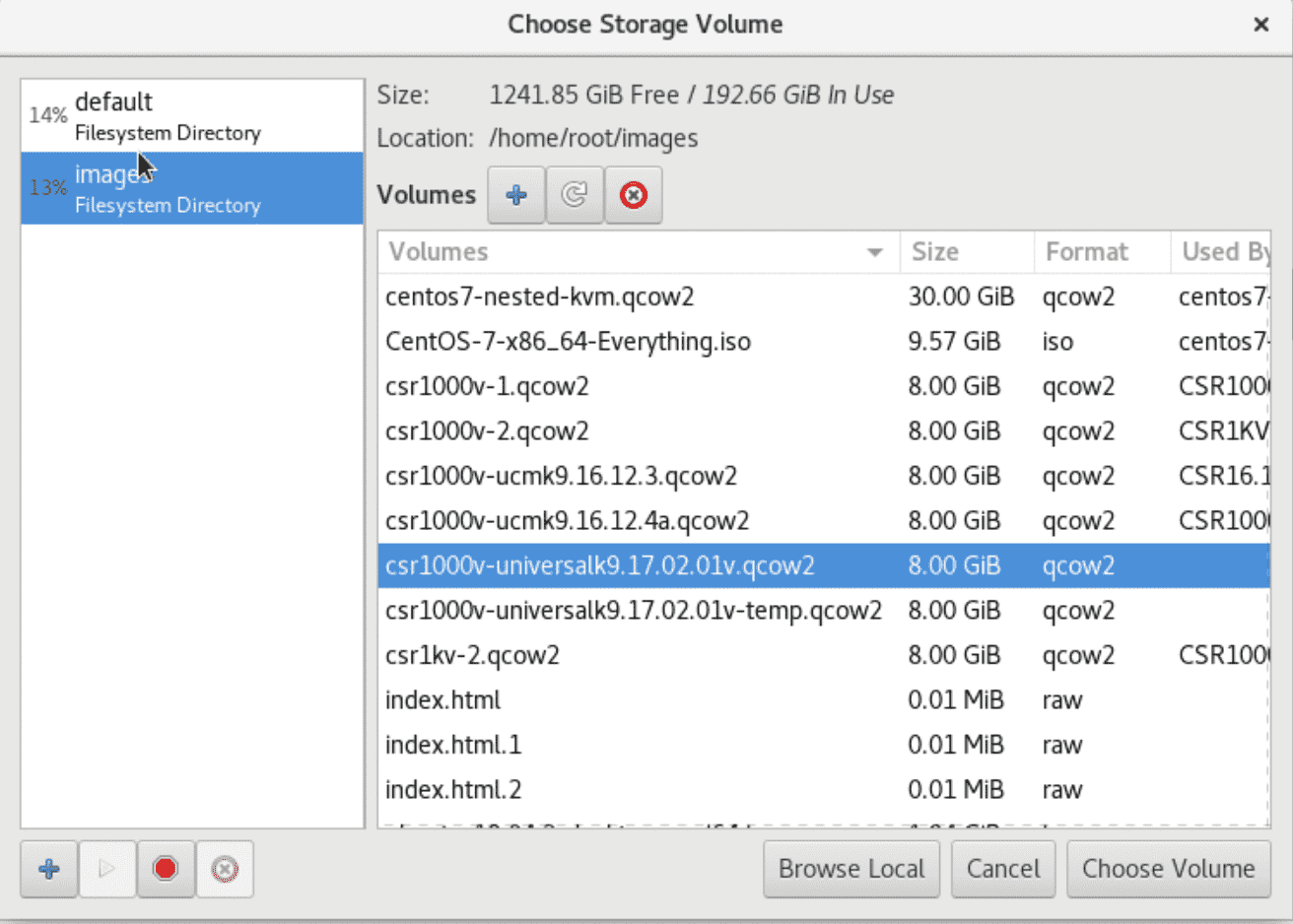Stop the selected storage pool
The height and width of the screenshot is (924, 1293).
click(166, 869)
